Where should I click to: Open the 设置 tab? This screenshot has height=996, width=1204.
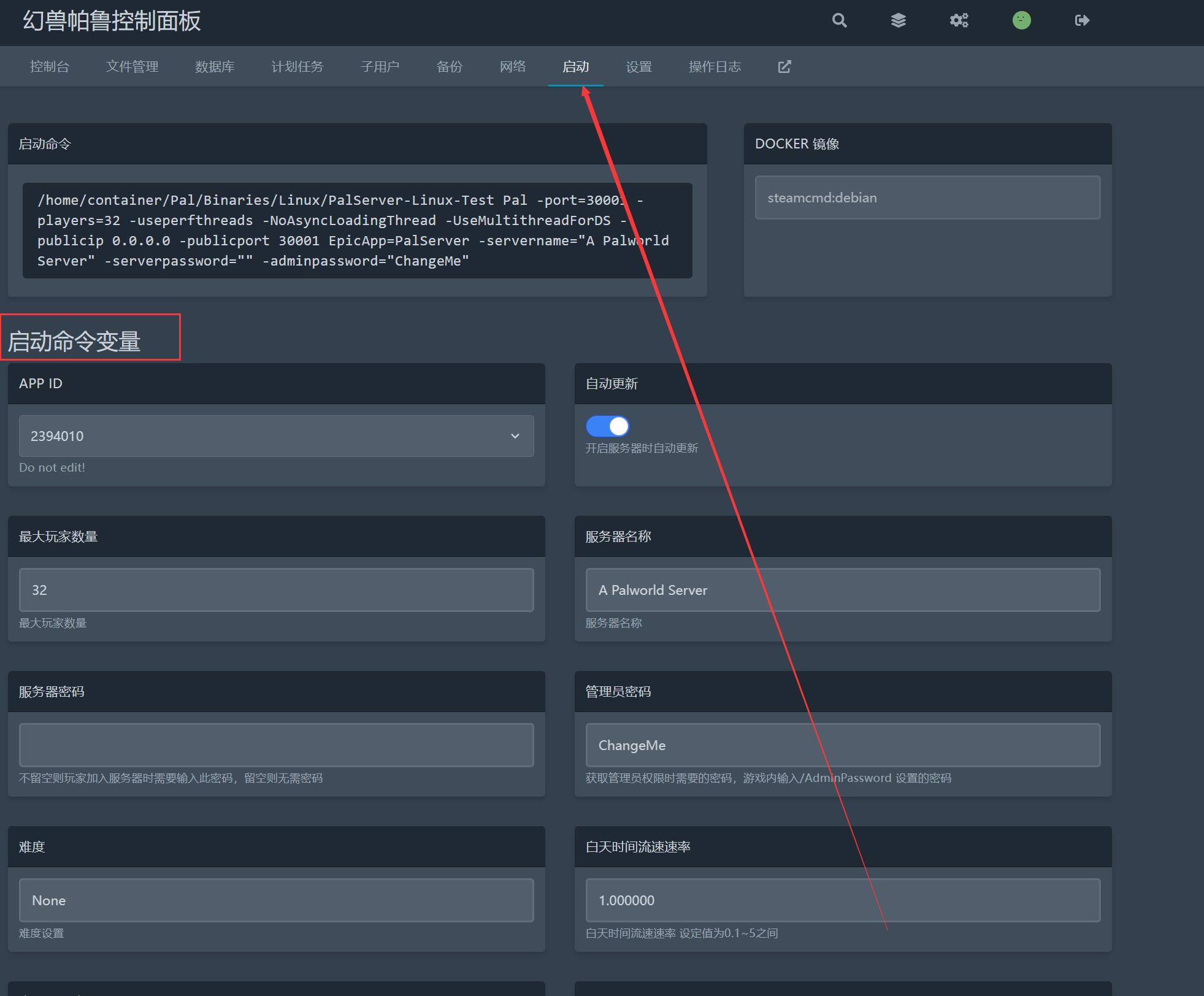tap(639, 66)
